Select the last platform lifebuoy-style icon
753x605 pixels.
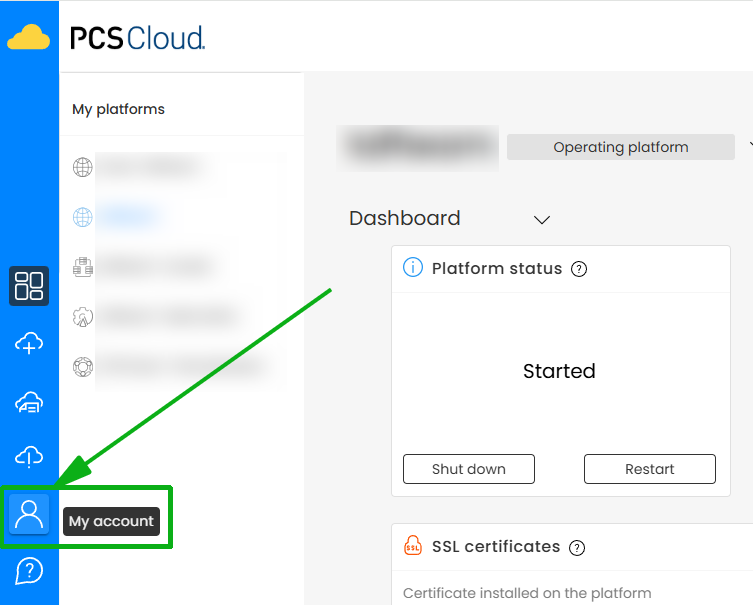(x=83, y=367)
